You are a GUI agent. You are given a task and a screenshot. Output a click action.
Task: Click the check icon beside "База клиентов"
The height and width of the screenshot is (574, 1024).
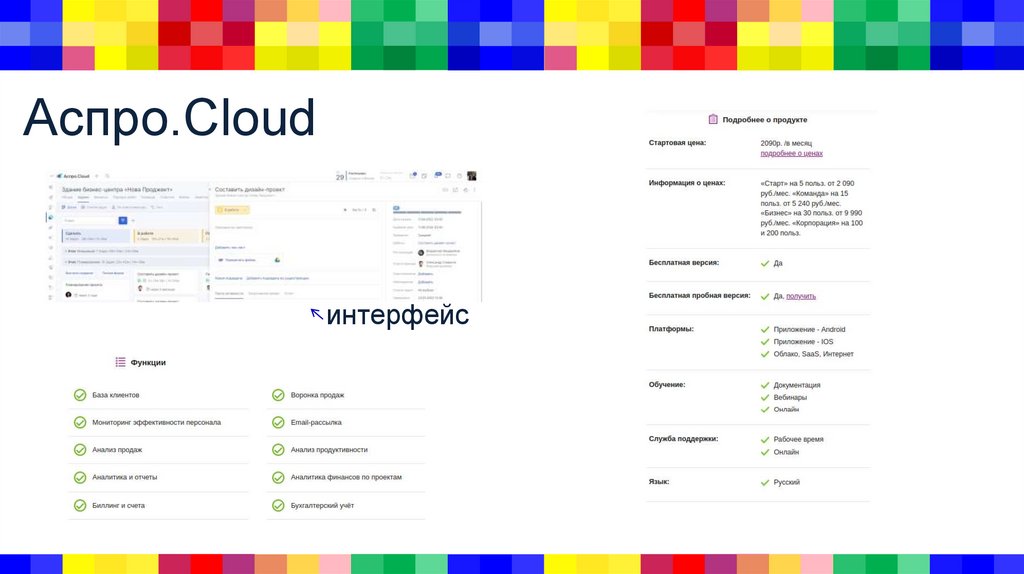80,395
